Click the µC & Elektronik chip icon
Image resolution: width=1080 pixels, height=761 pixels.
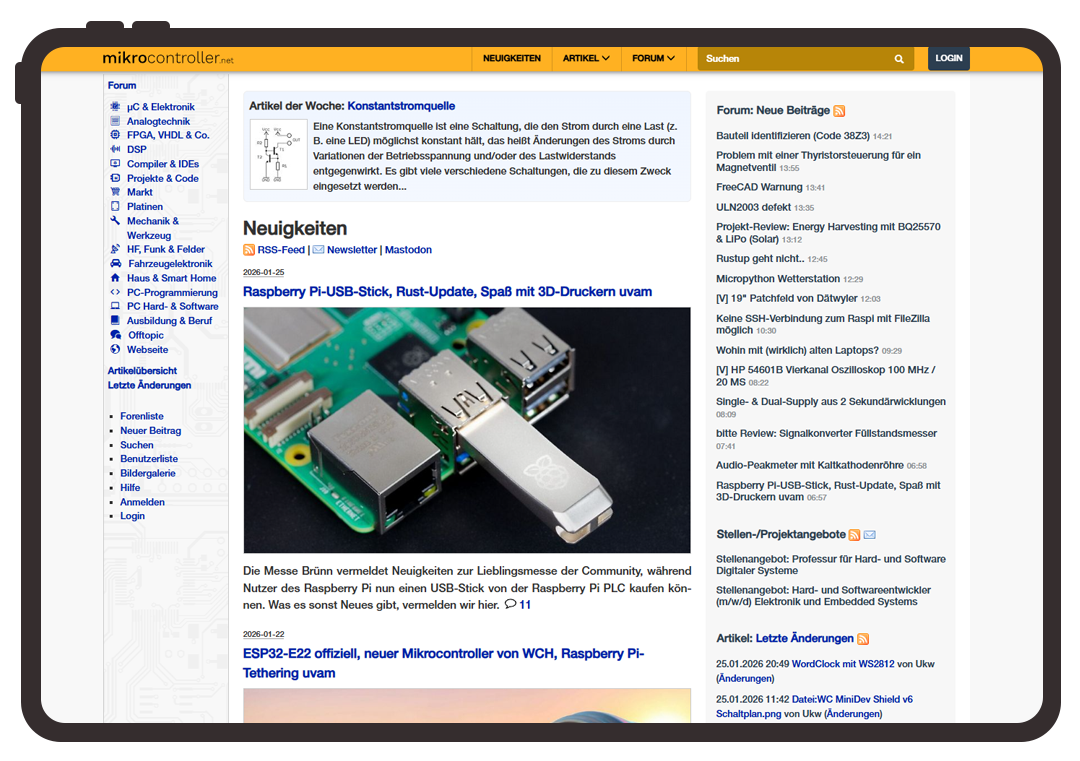[115, 107]
